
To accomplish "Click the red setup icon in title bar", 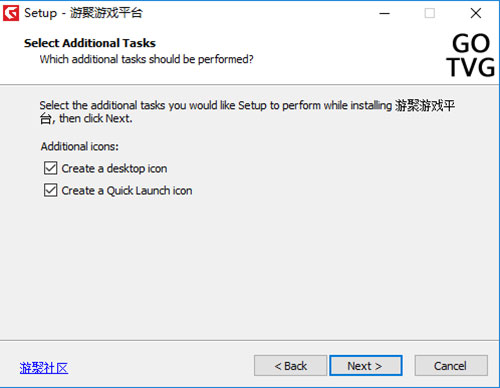I will [x=11, y=13].
